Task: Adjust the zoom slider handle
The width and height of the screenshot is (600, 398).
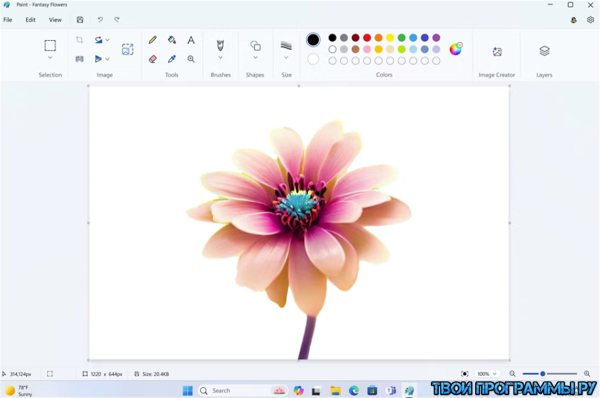Action: point(543,374)
